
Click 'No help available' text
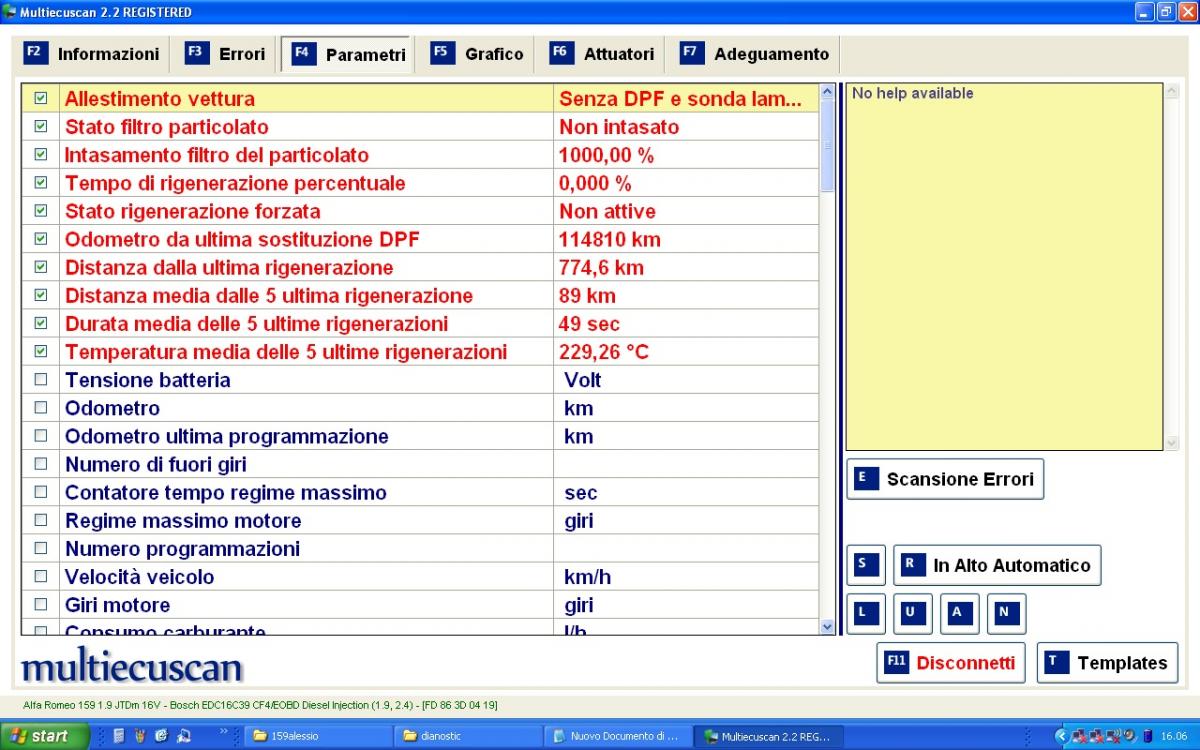(x=912, y=93)
